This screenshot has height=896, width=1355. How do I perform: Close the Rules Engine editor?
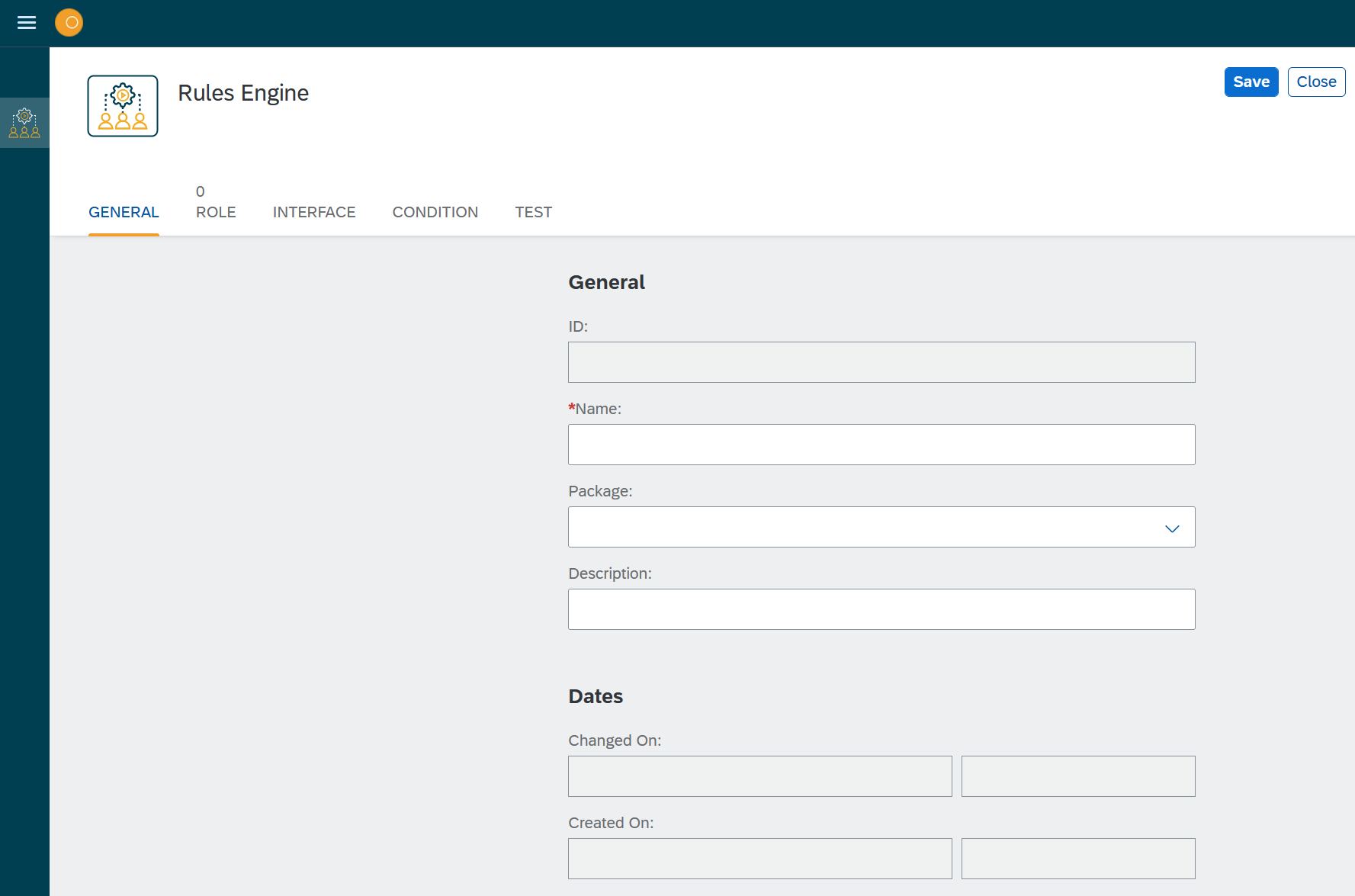1316,82
